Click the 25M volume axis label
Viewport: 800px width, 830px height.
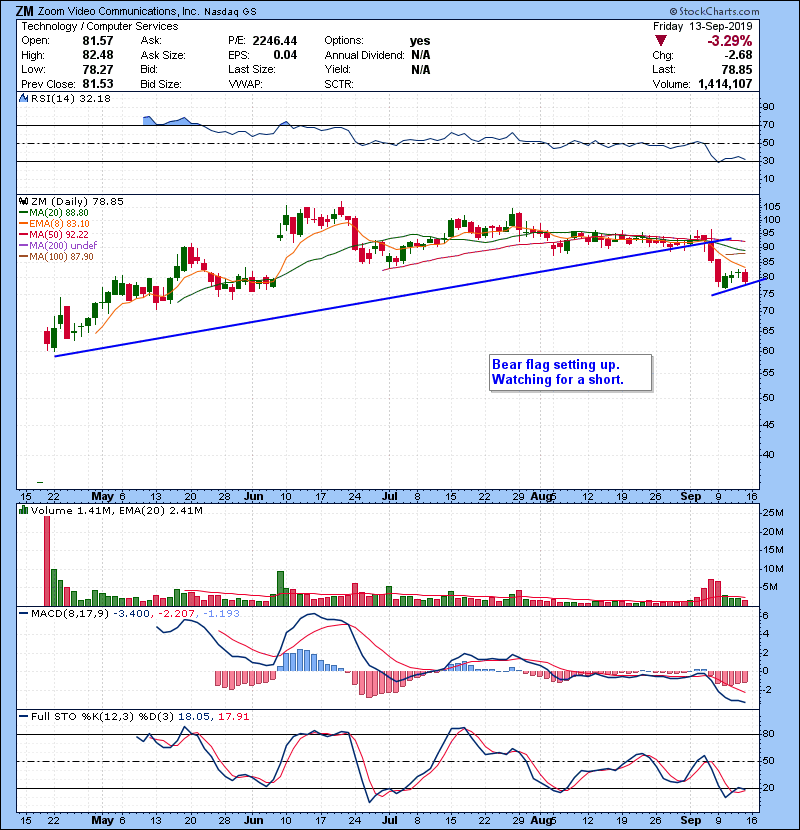coord(773,512)
